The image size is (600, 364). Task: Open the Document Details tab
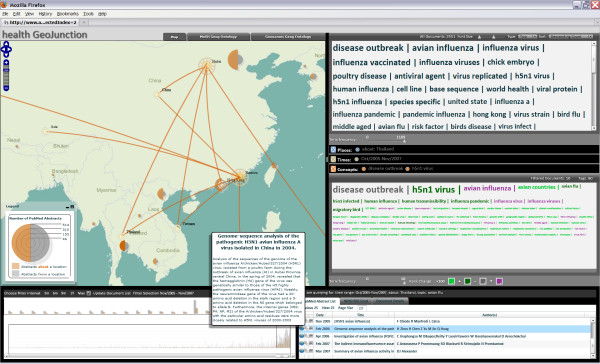coord(390,301)
